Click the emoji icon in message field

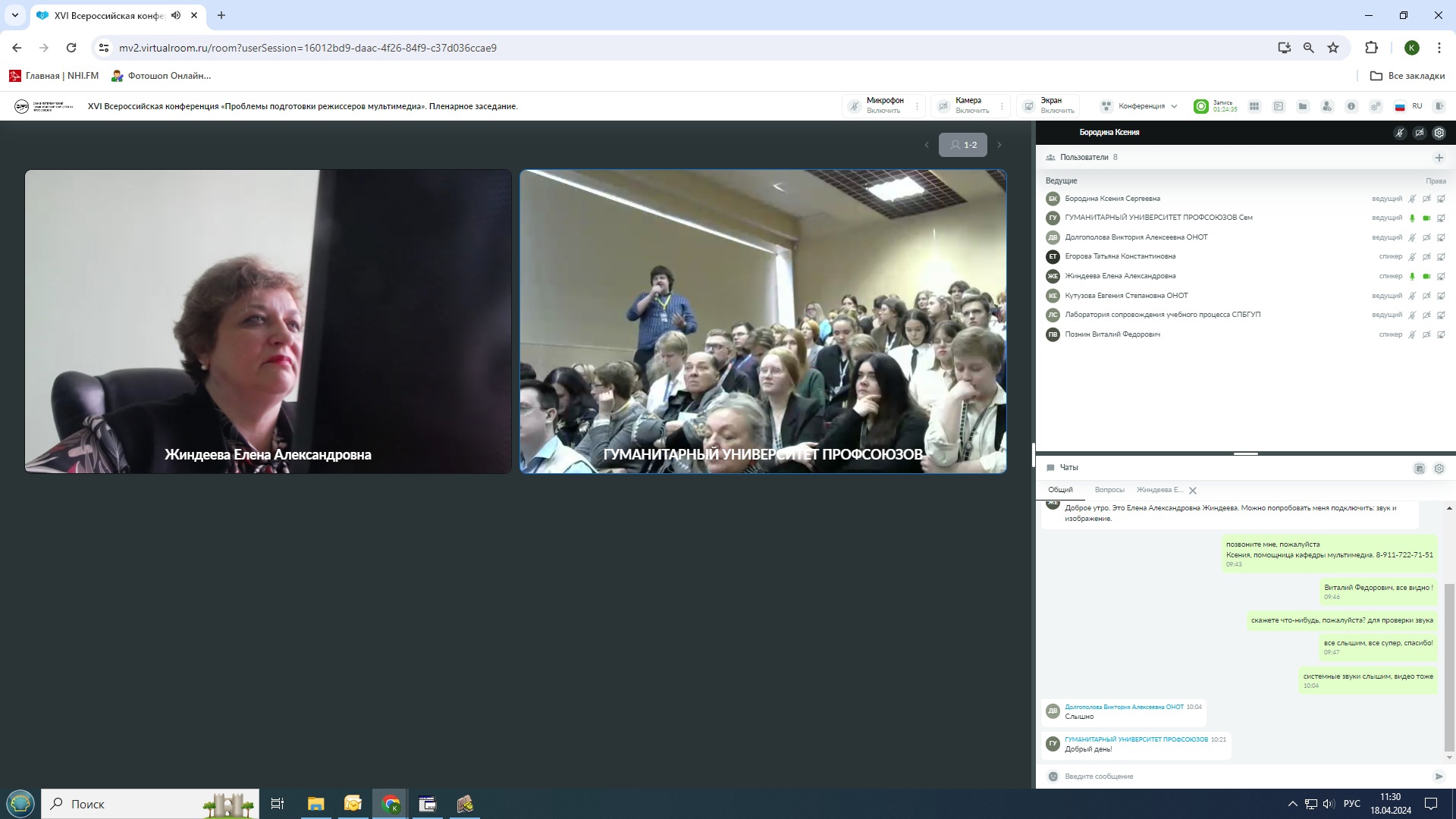point(1053,777)
